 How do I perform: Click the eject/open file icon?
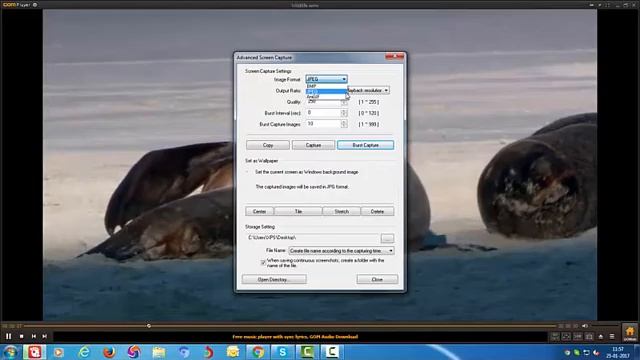coord(600,336)
